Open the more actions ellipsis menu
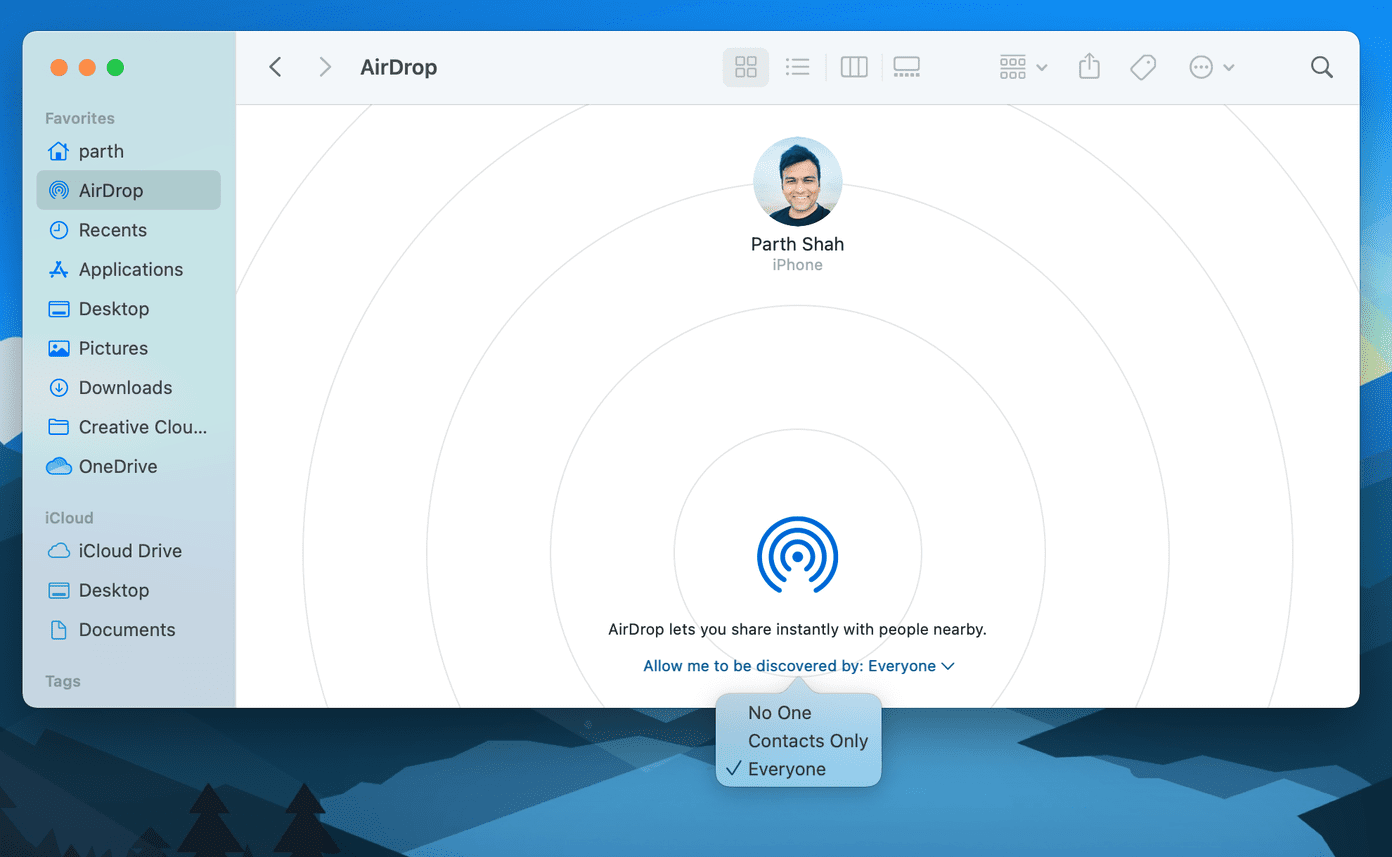 click(1211, 67)
